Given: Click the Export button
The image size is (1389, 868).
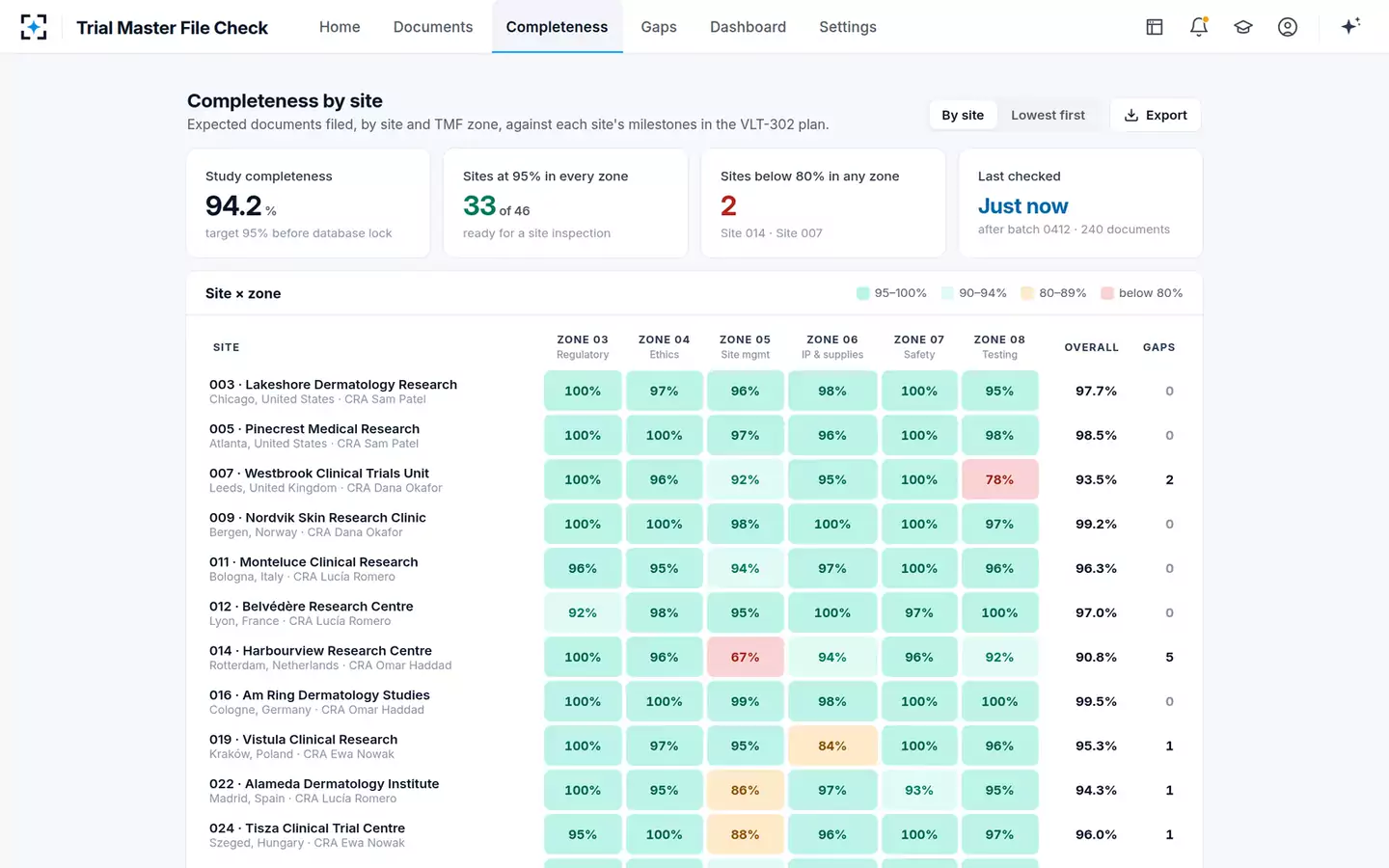Looking at the screenshot, I should tap(1156, 115).
